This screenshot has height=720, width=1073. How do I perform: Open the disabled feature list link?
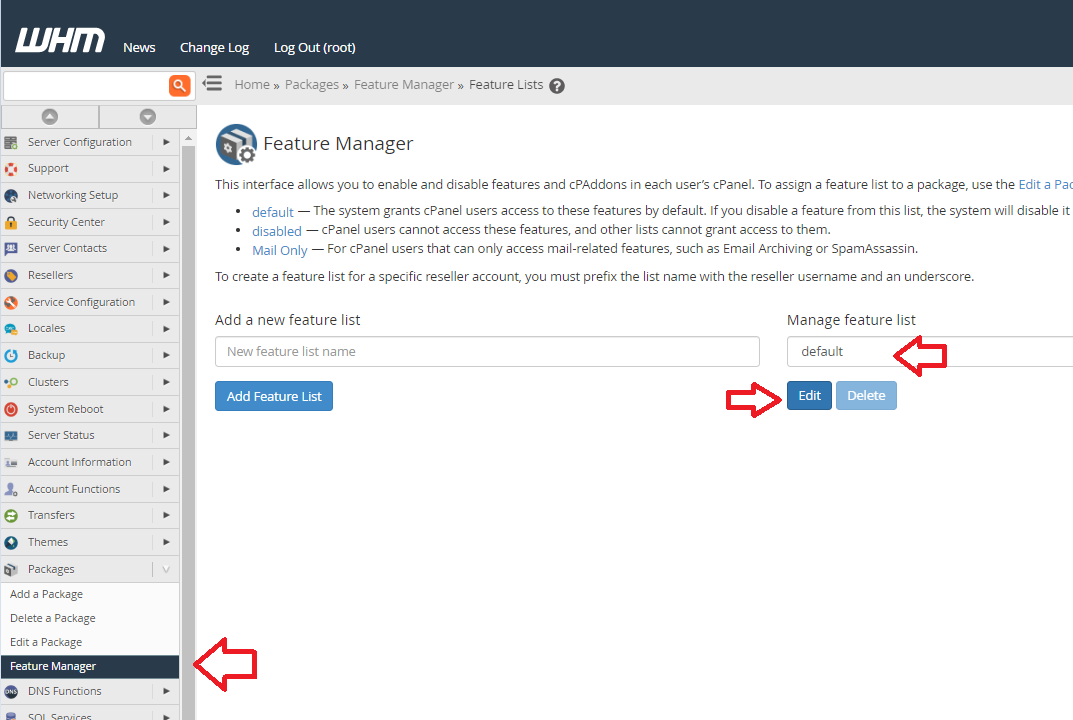(x=276, y=231)
